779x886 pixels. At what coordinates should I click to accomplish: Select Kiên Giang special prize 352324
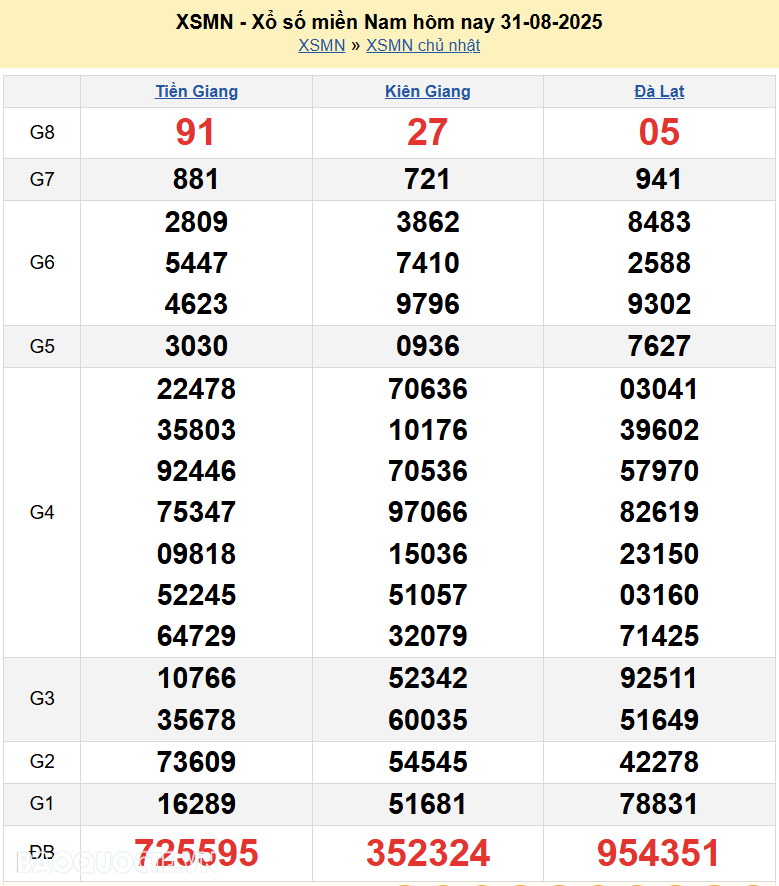427,853
